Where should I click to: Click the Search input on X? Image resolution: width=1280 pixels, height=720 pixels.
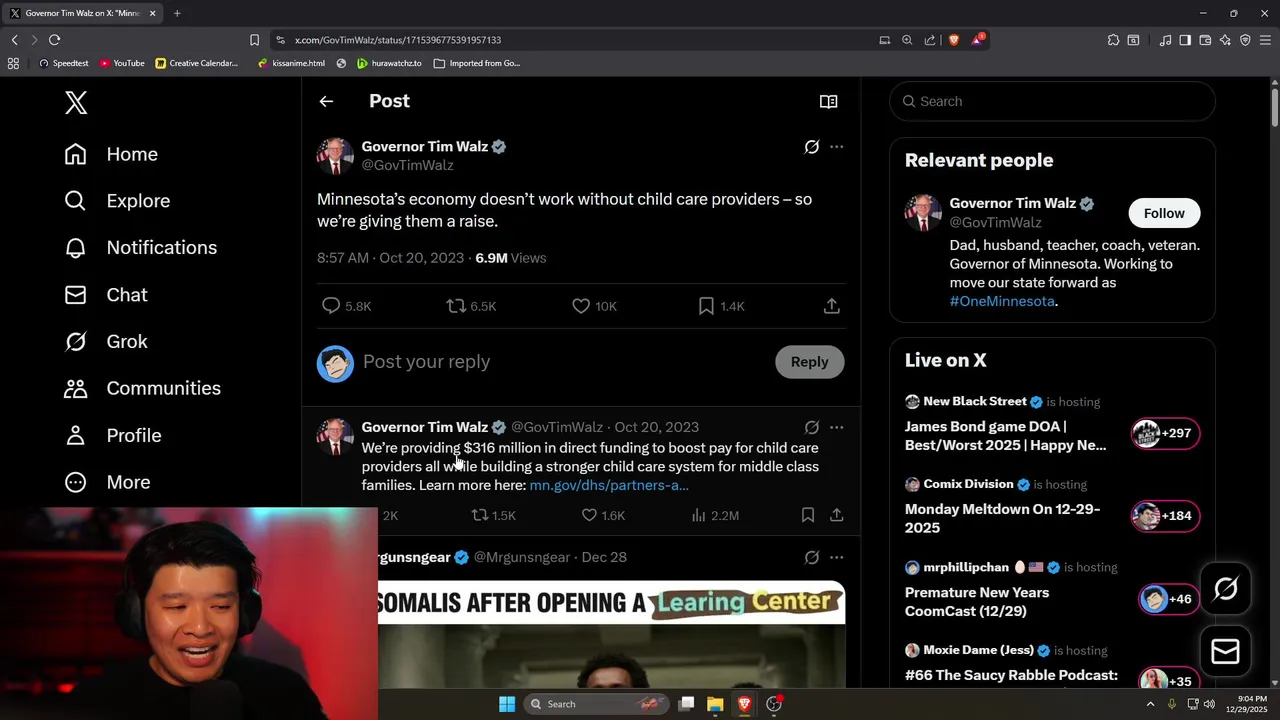click(1052, 101)
